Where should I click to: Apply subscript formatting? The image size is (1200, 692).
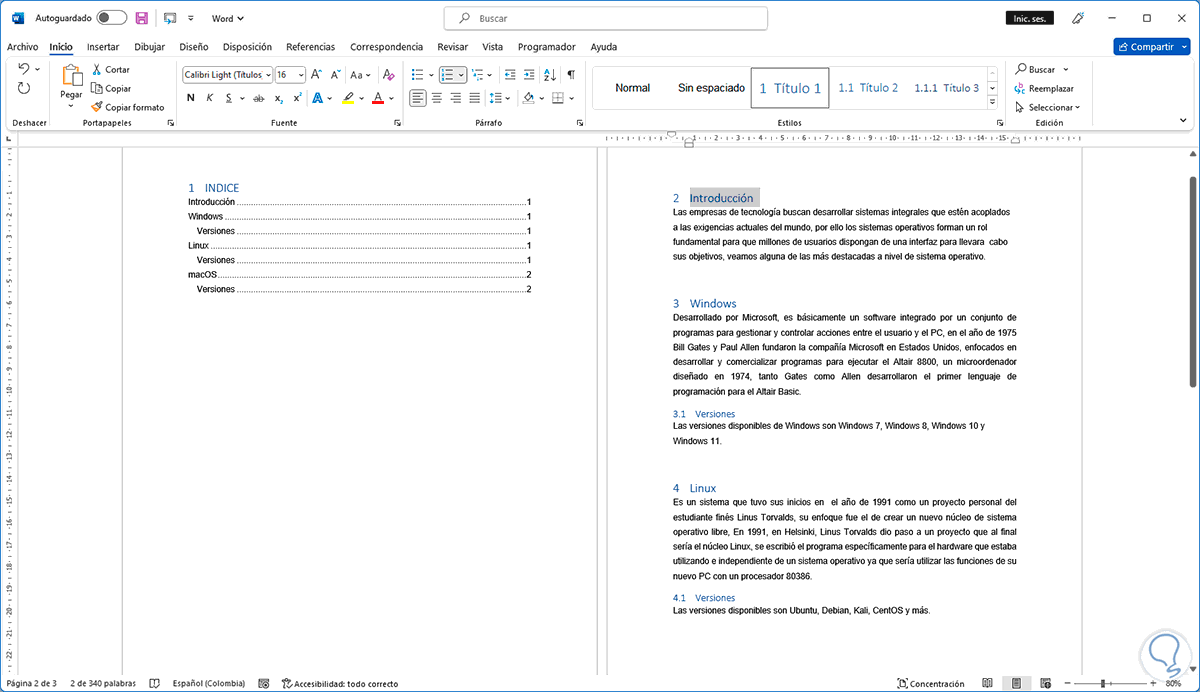tap(279, 98)
